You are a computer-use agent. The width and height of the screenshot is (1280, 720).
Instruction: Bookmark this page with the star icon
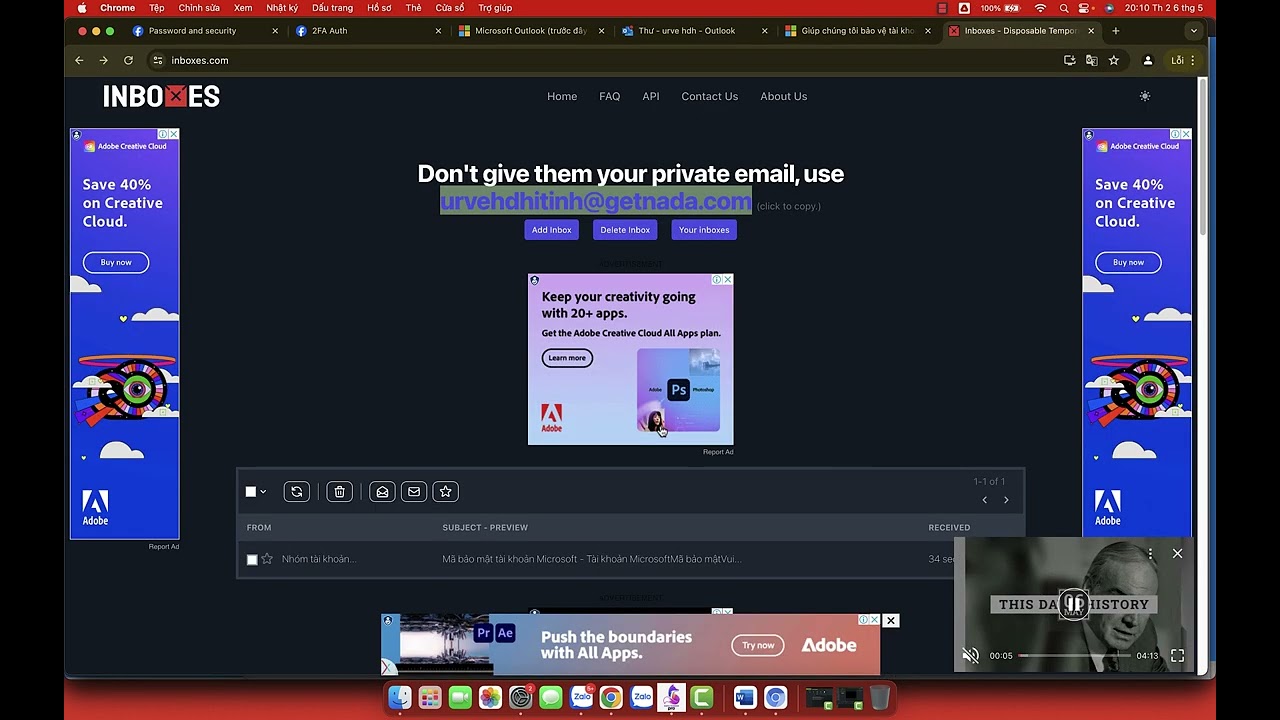[x=1113, y=60]
